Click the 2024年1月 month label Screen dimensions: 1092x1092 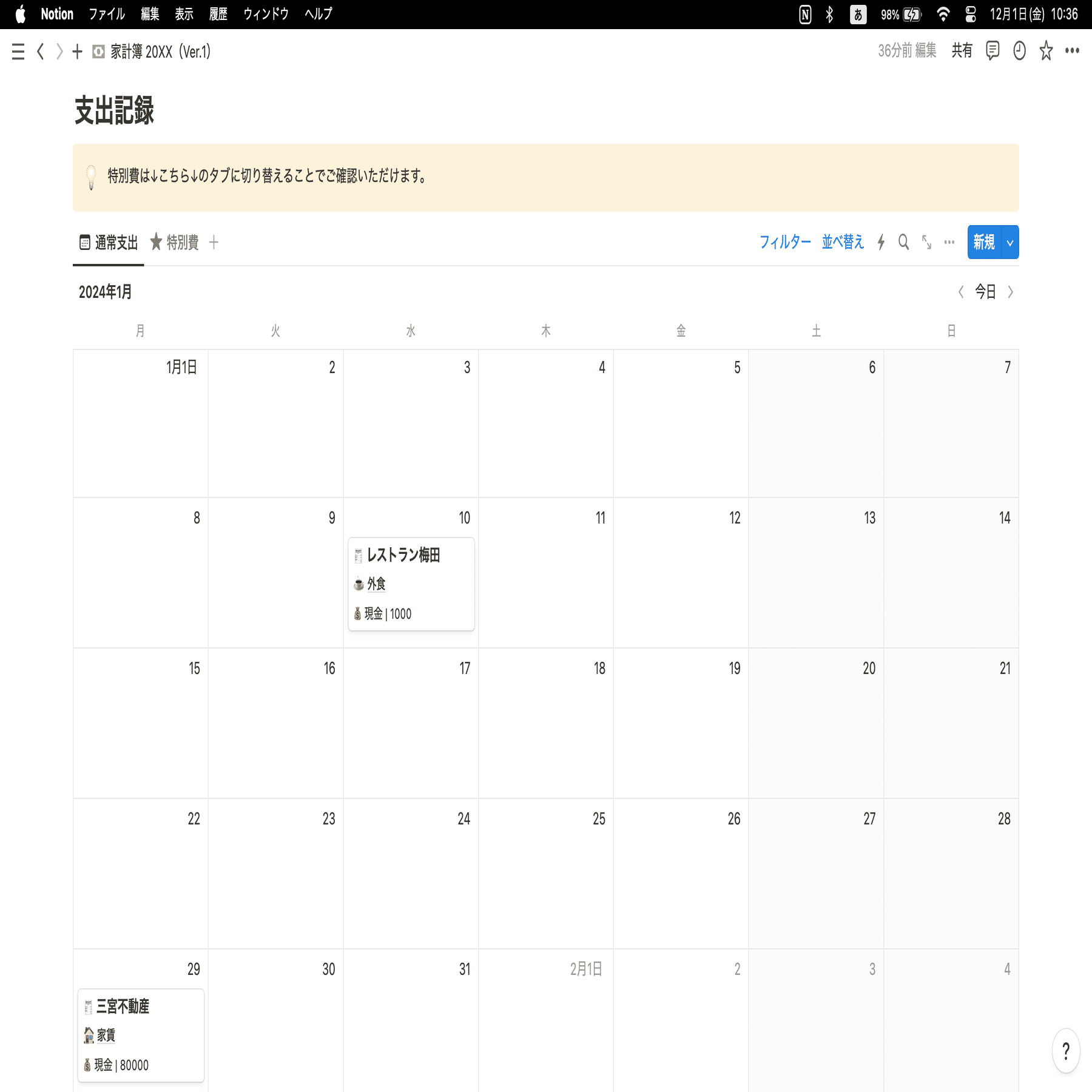[105, 292]
